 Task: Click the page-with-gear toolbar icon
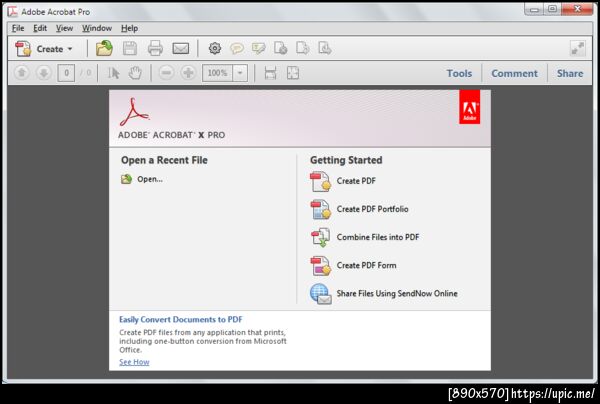(280, 48)
